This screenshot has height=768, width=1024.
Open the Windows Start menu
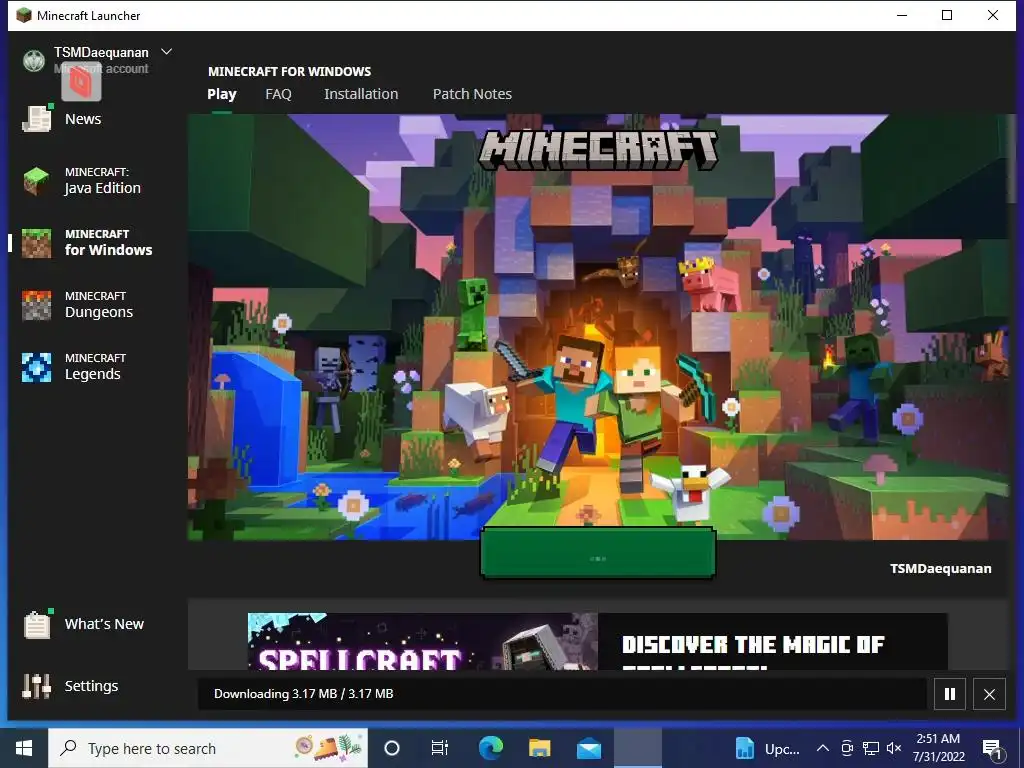click(24, 748)
